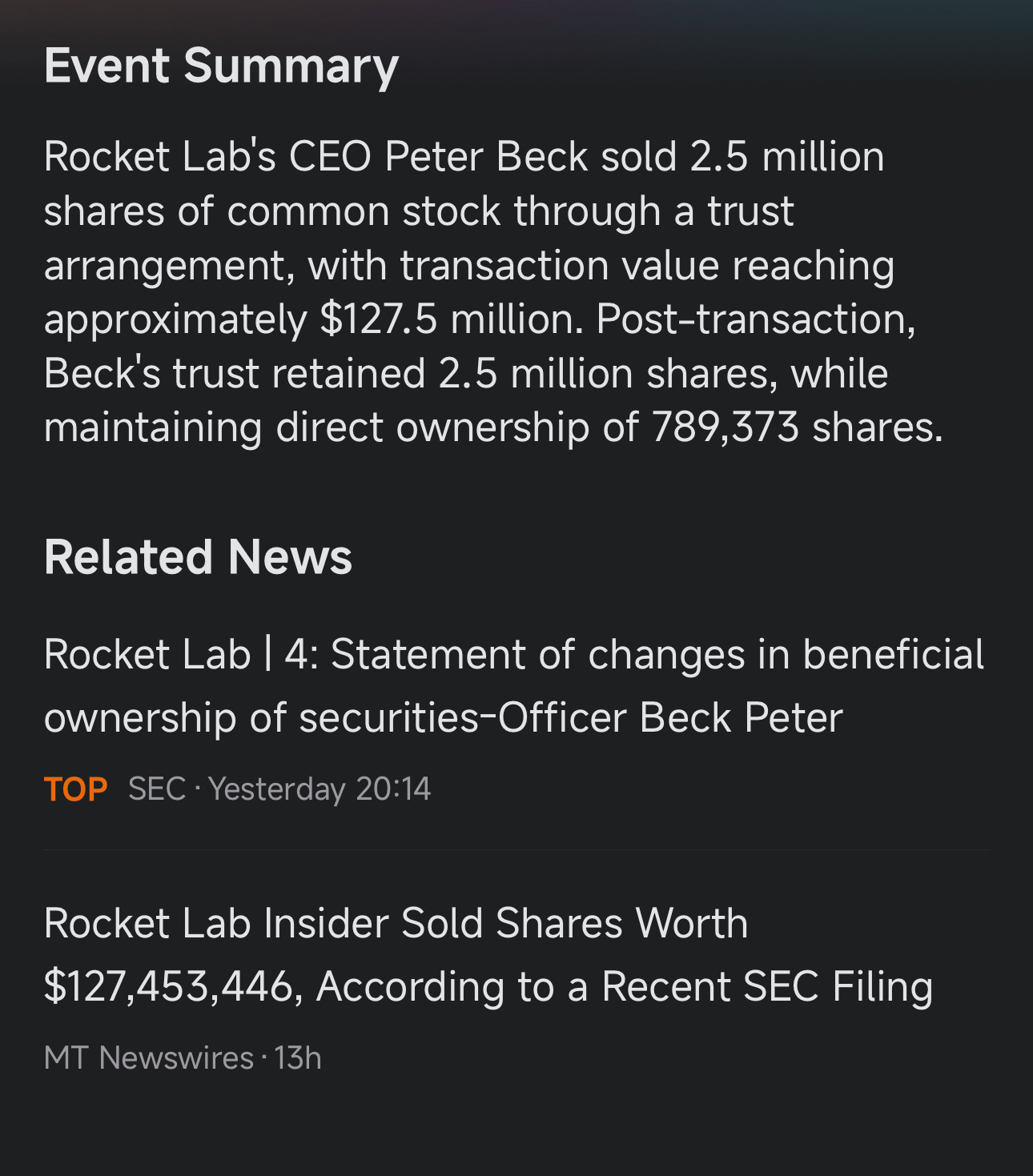This screenshot has height=1176, width=1033.
Task: Open the SEC Form 4 Beck Peter news article
Action: (x=512, y=685)
